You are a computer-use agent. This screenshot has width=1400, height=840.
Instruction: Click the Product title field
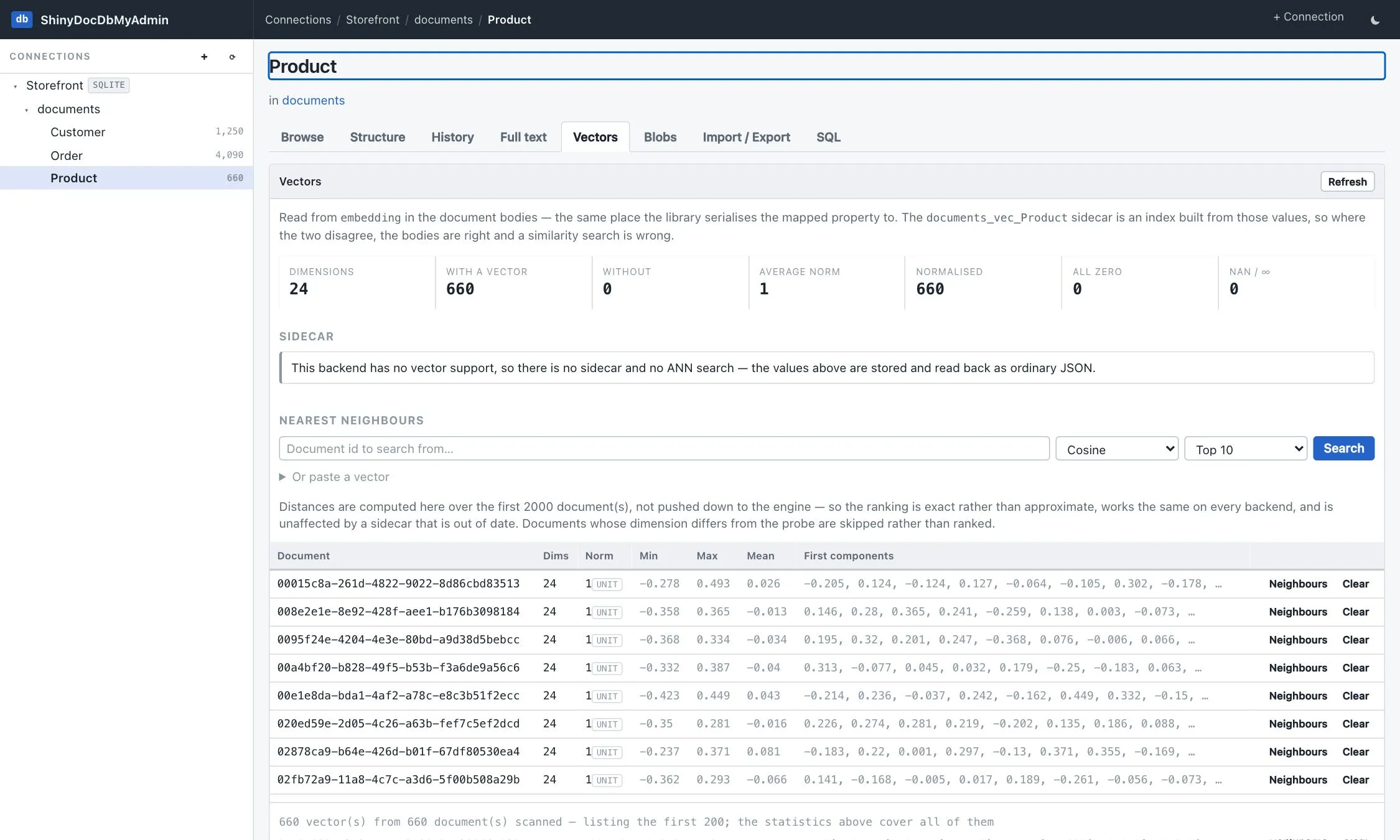coord(826,66)
